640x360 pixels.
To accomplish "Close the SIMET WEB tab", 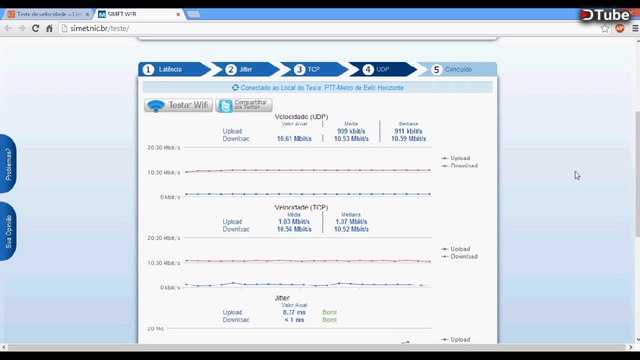I will click(178, 14).
